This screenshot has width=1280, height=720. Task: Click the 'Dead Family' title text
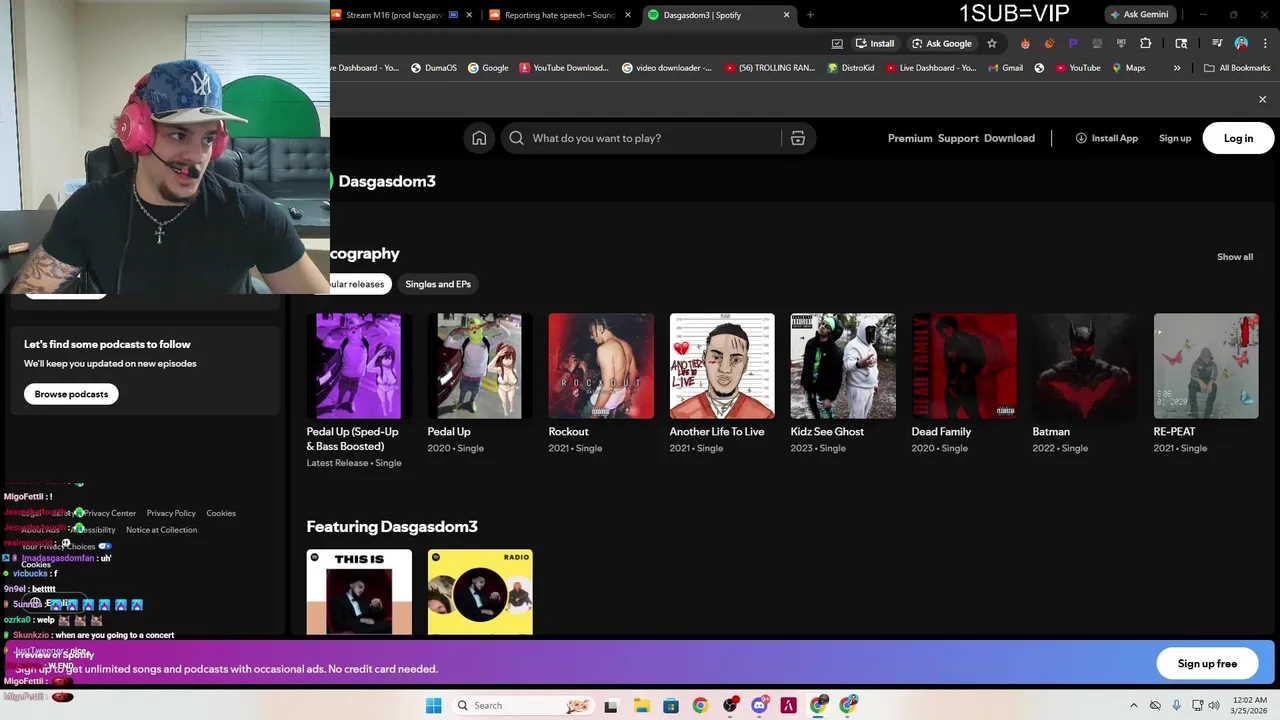940,431
